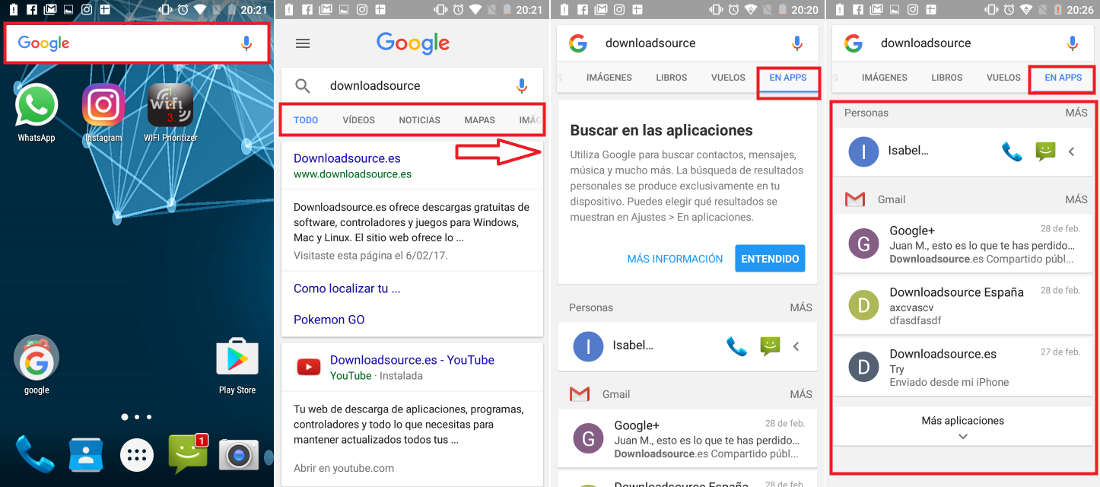Tap MÁS beside Gmail below ENTENDIDO card

click(801, 394)
